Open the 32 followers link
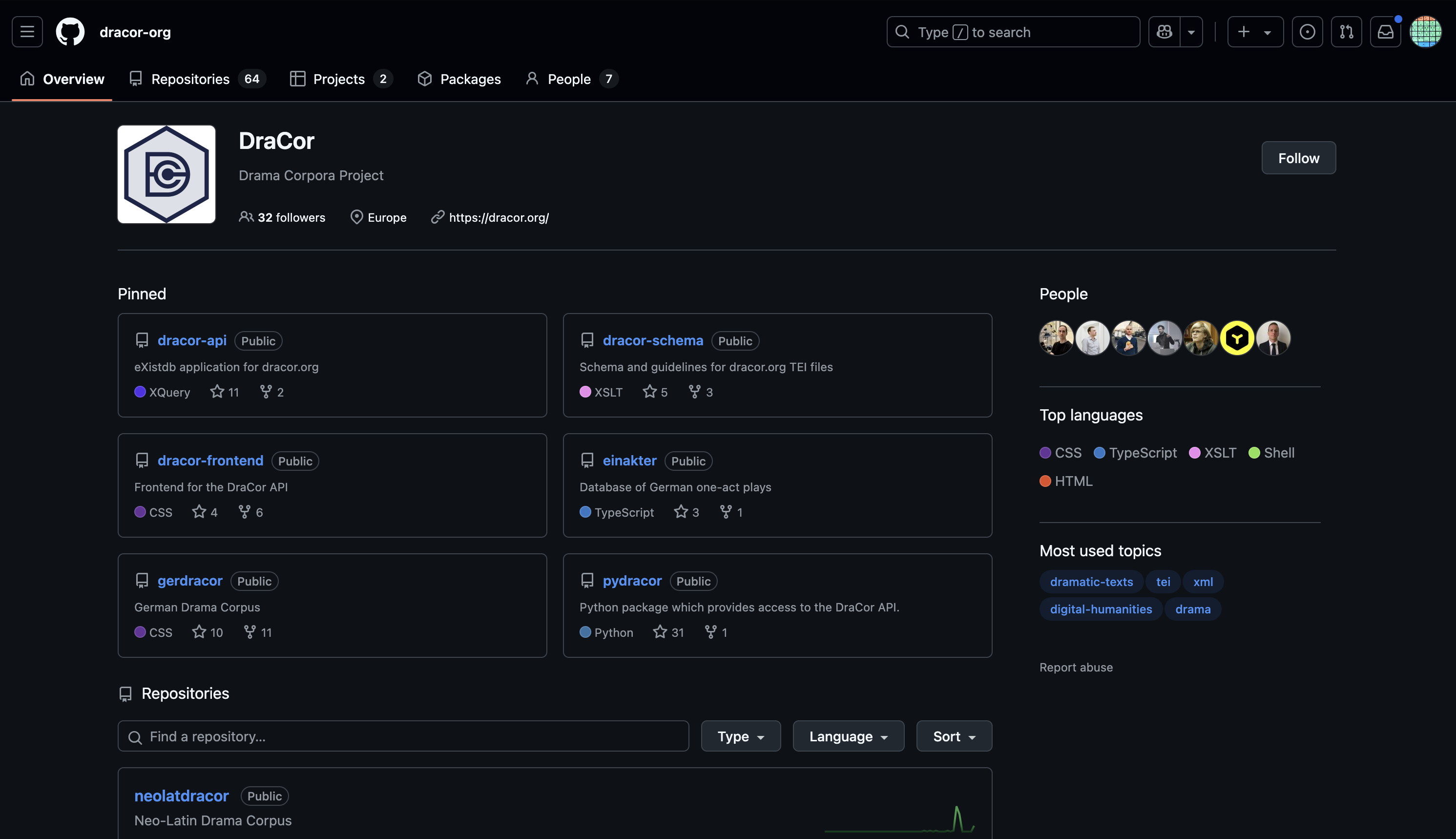Image resolution: width=1456 pixels, height=839 pixels. [282, 217]
